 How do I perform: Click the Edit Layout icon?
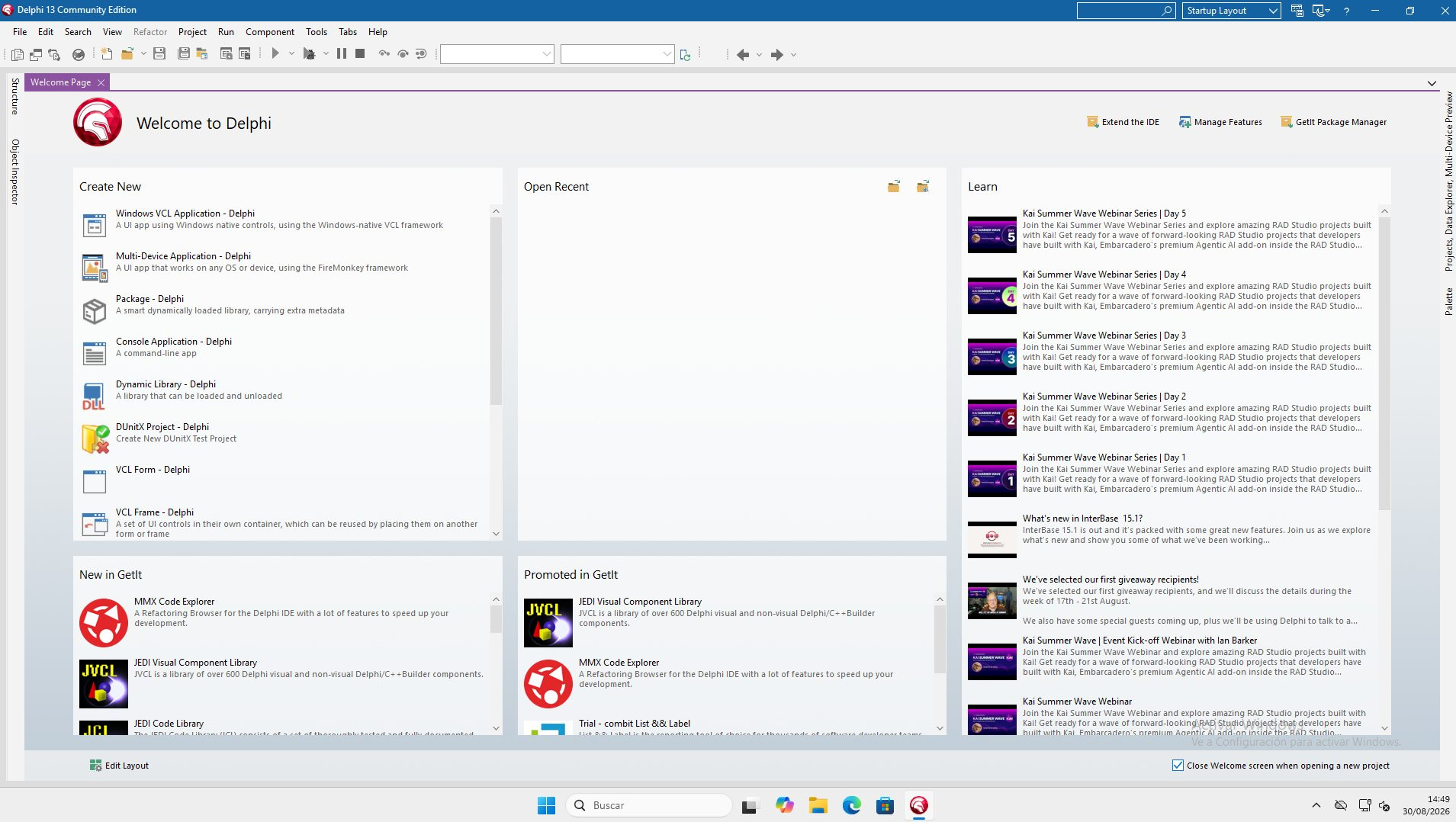95,766
